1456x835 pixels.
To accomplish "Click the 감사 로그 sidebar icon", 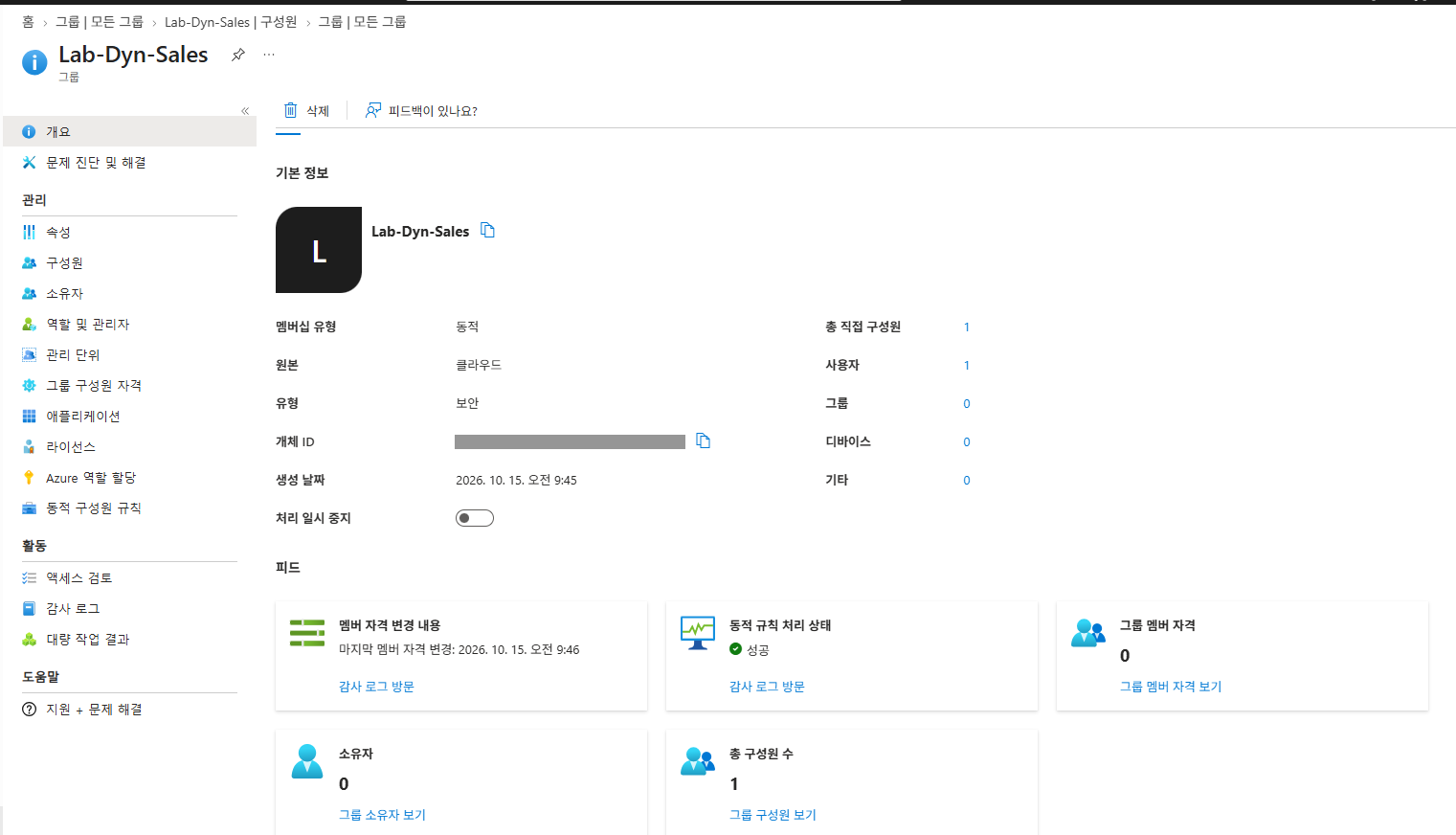I will pos(30,608).
